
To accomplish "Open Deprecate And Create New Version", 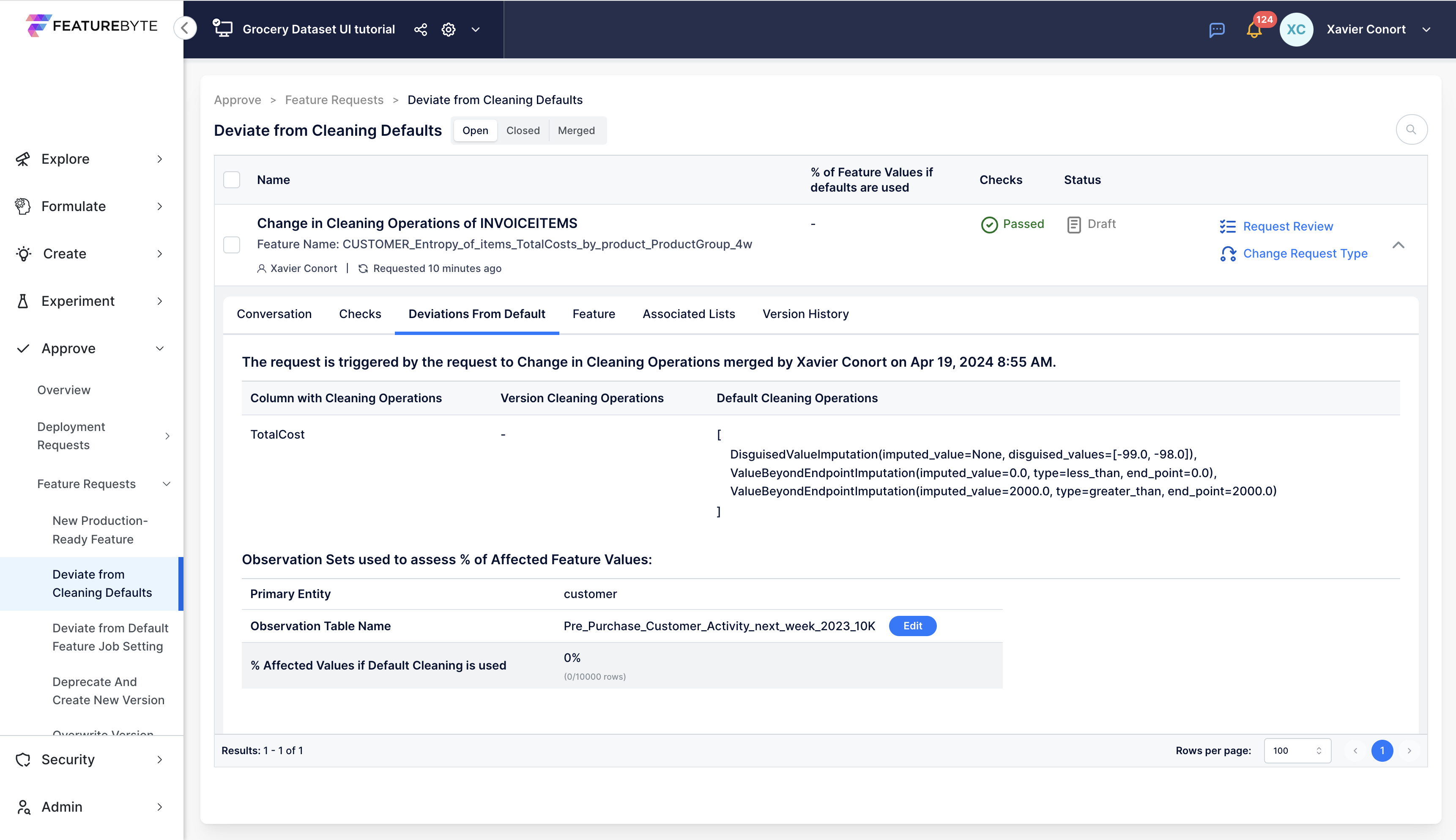I will point(108,691).
